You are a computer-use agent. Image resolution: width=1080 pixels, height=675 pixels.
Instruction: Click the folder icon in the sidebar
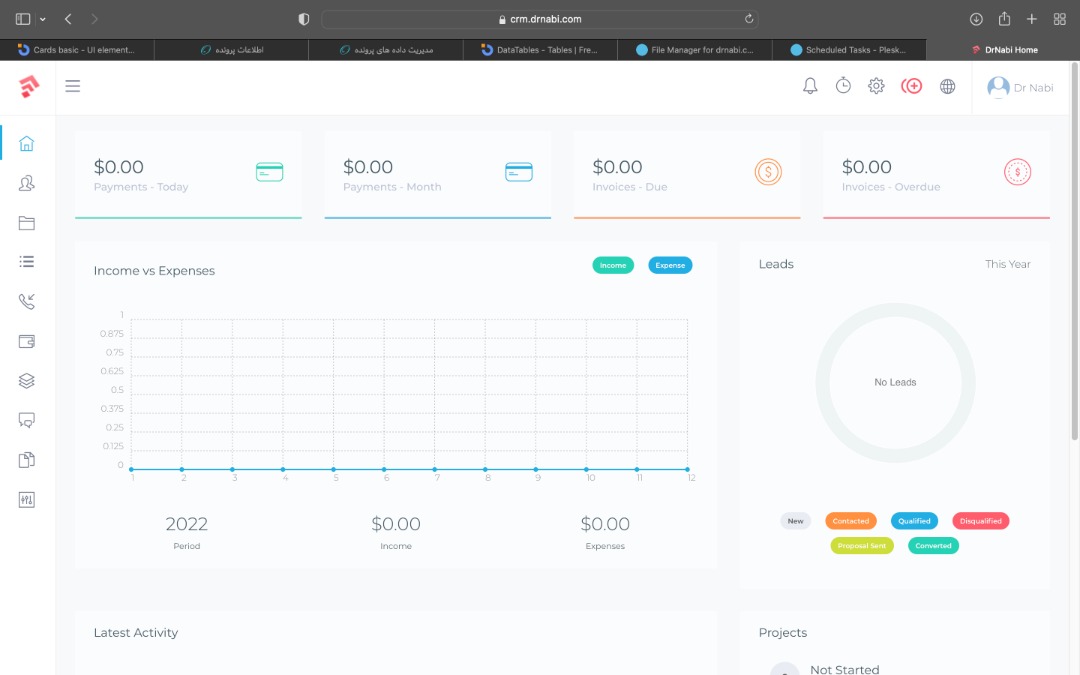click(26, 222)
